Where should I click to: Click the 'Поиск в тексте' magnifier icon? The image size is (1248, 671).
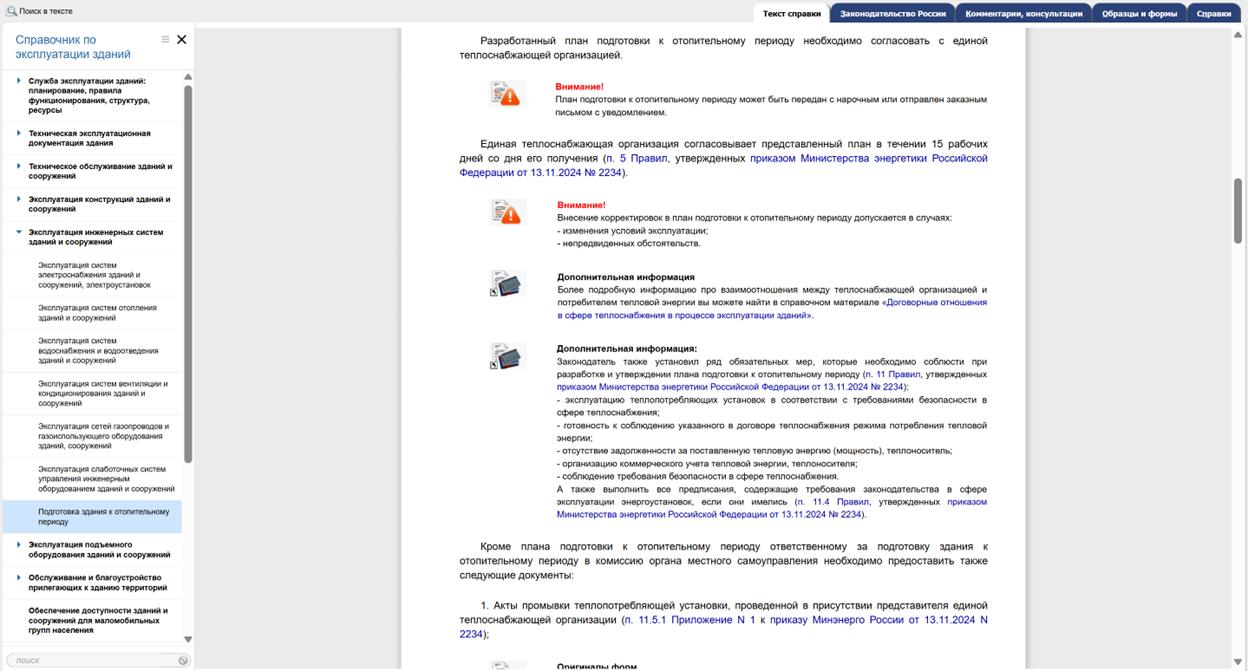12,11
